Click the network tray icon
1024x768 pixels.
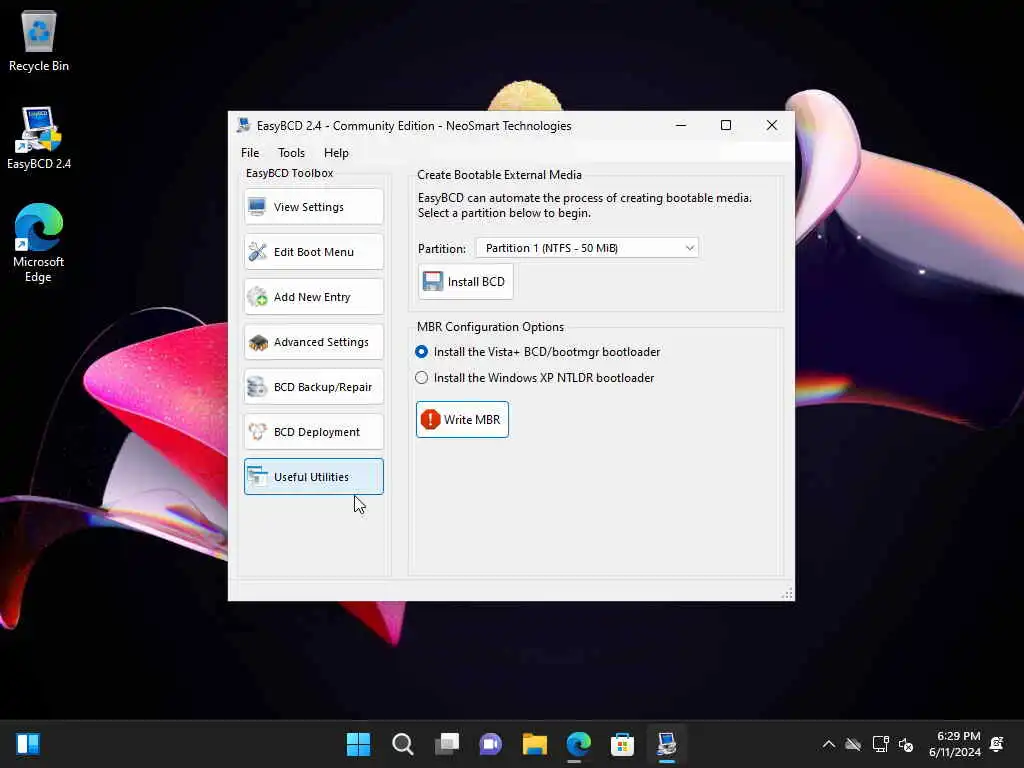pos(880,744)
